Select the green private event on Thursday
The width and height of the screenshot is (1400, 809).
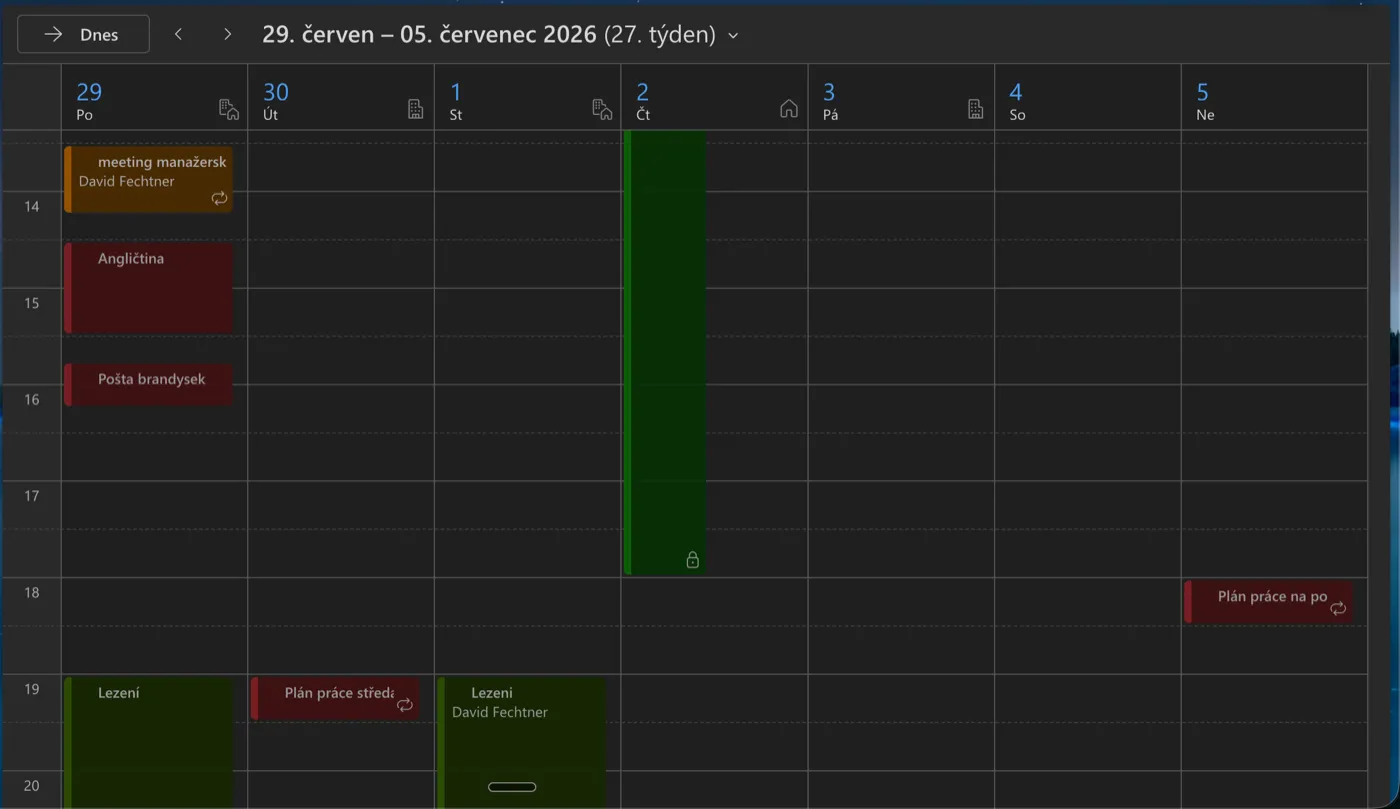665,353
